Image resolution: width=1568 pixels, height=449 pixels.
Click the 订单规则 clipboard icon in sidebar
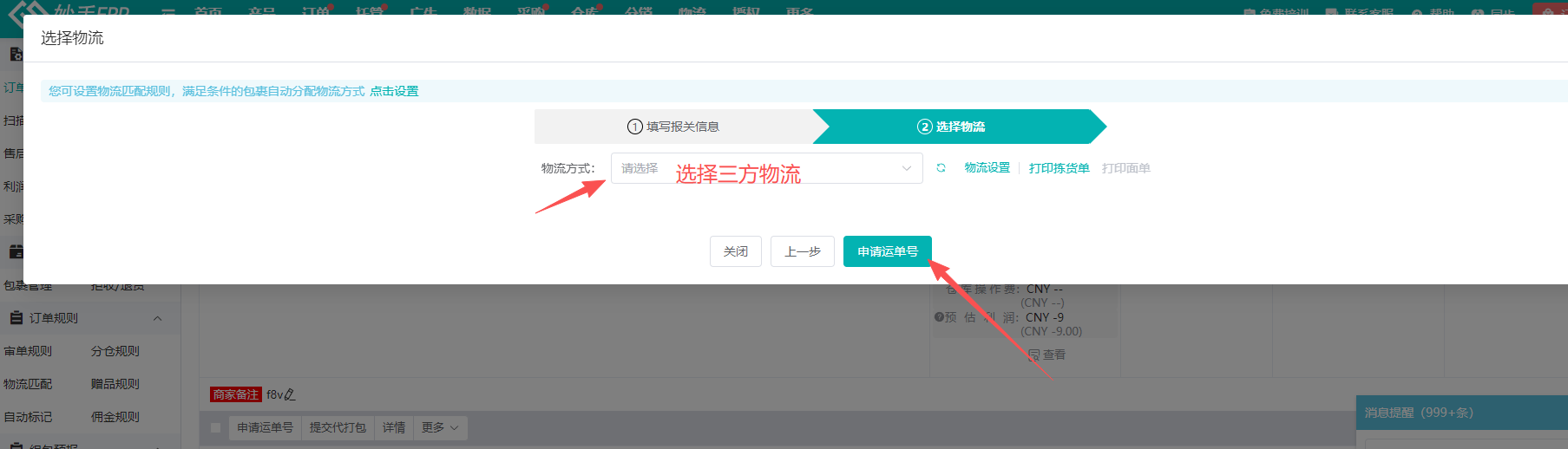[16, 318]
